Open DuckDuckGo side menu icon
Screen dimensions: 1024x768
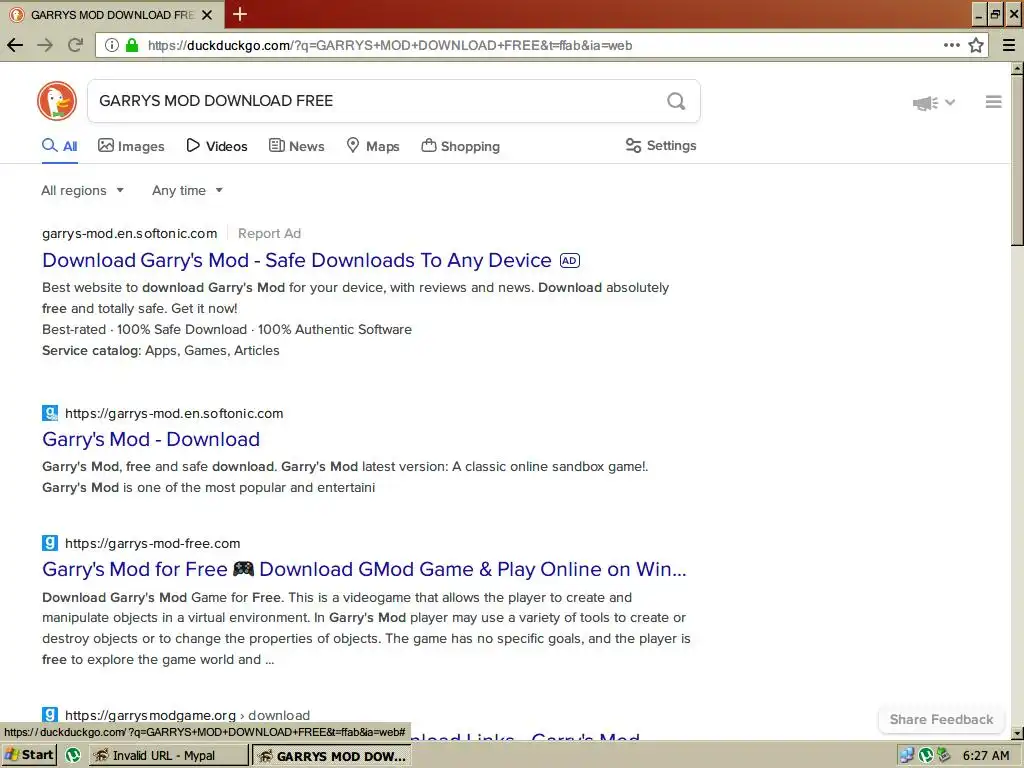pos(993,102)
